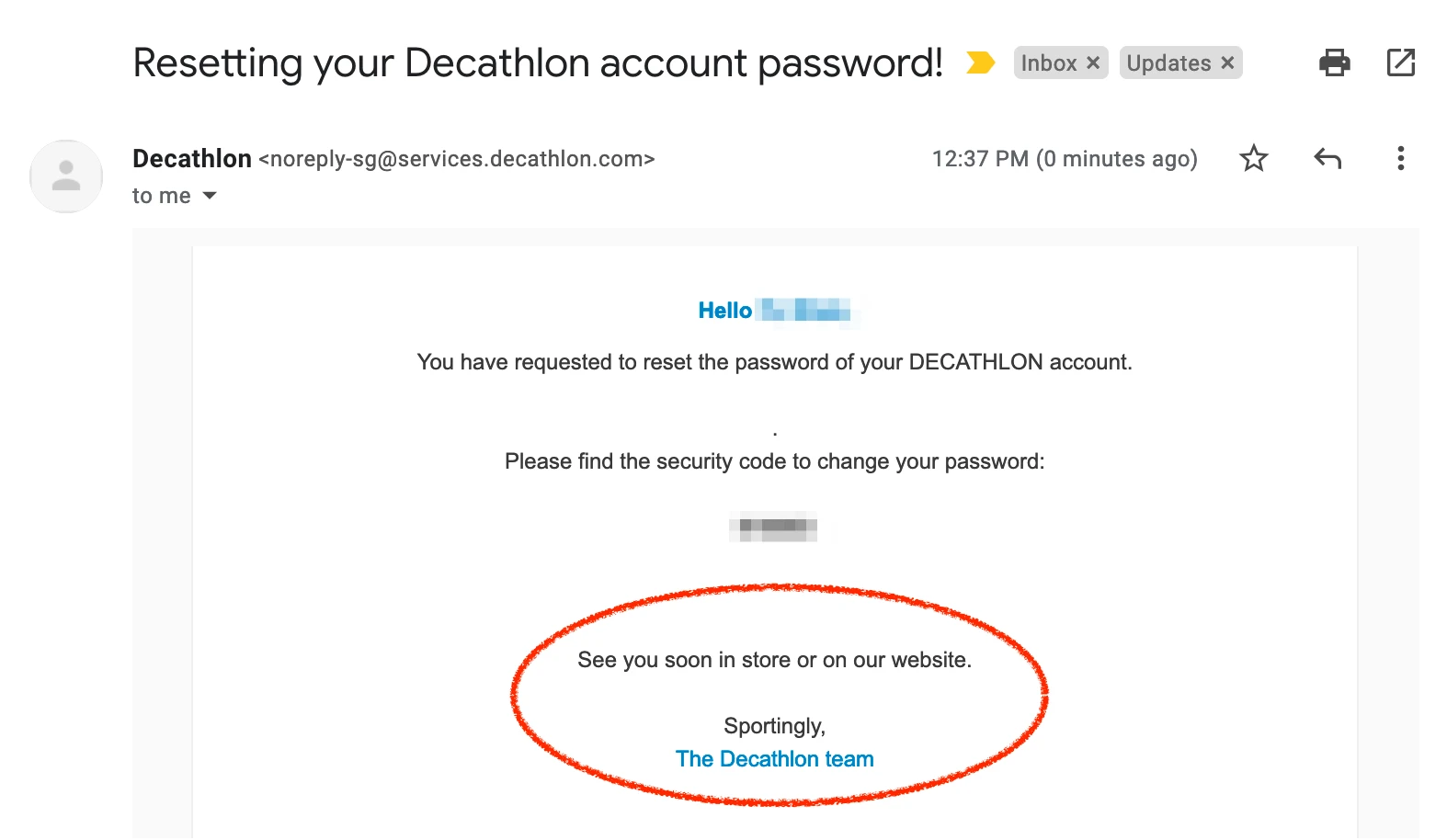This screenshot has height=840, width=1447.
Task: Click the print all icon
Action: point(1334,62)
